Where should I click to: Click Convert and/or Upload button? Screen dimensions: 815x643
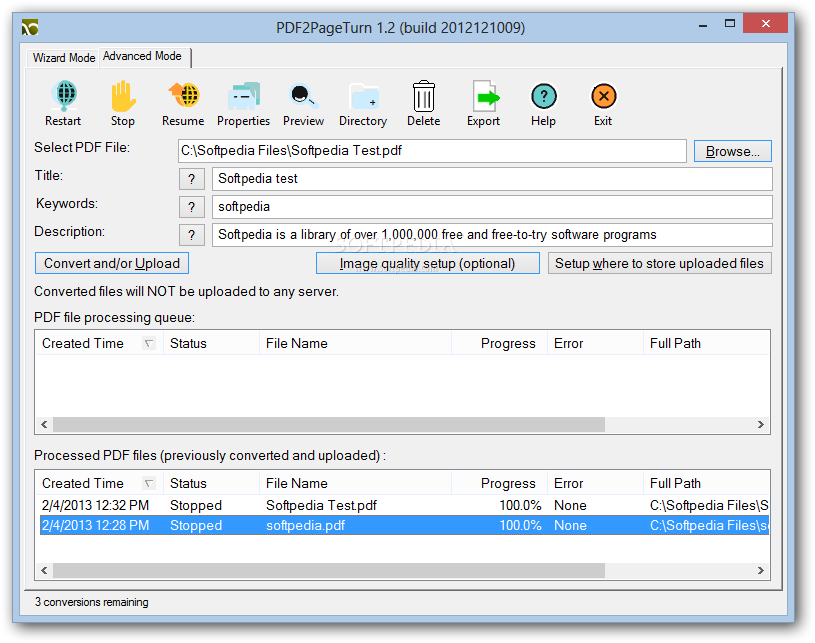112,264
